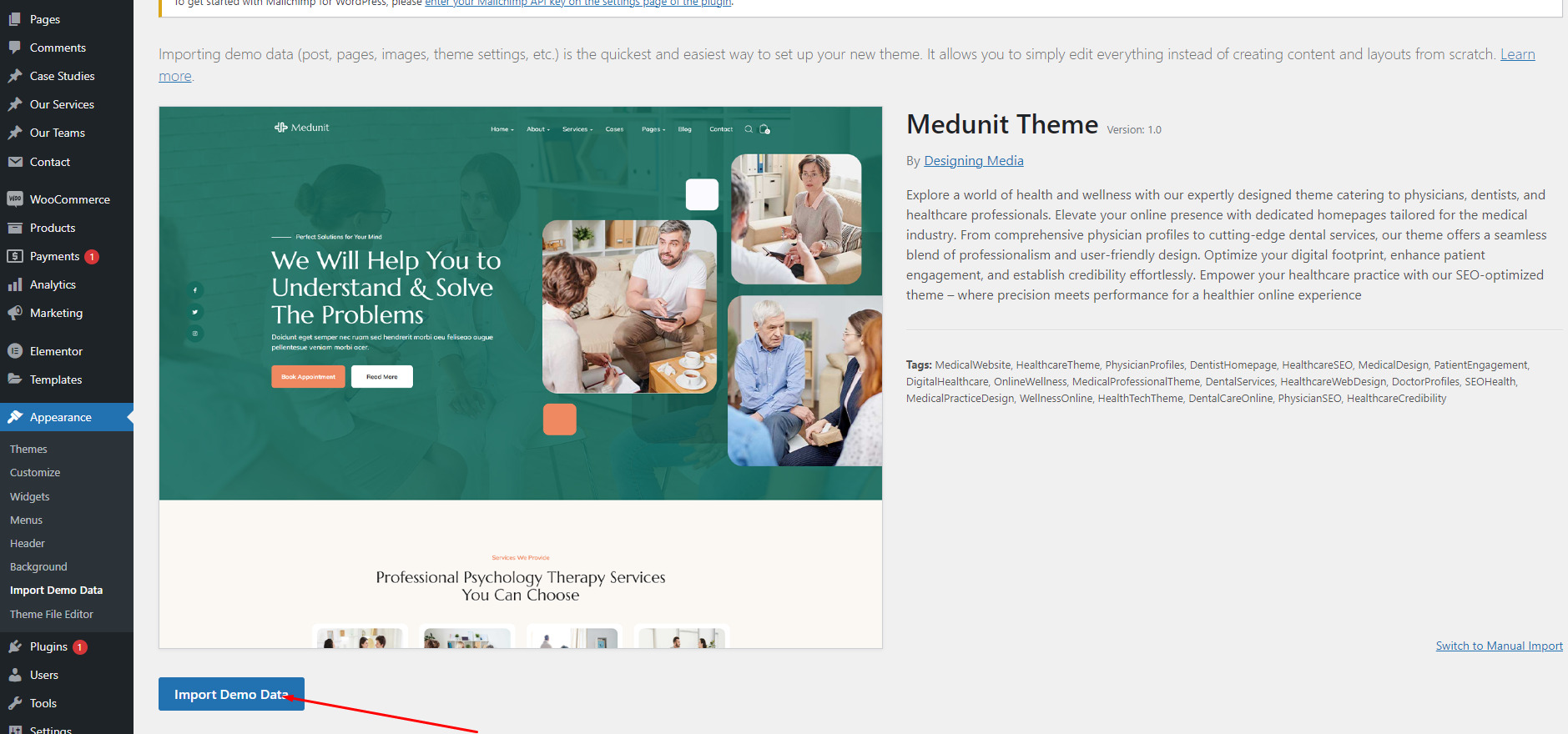
Task: Click the Comments speech bubble icon
Action: pyautogui.click(x=15, y=48)
